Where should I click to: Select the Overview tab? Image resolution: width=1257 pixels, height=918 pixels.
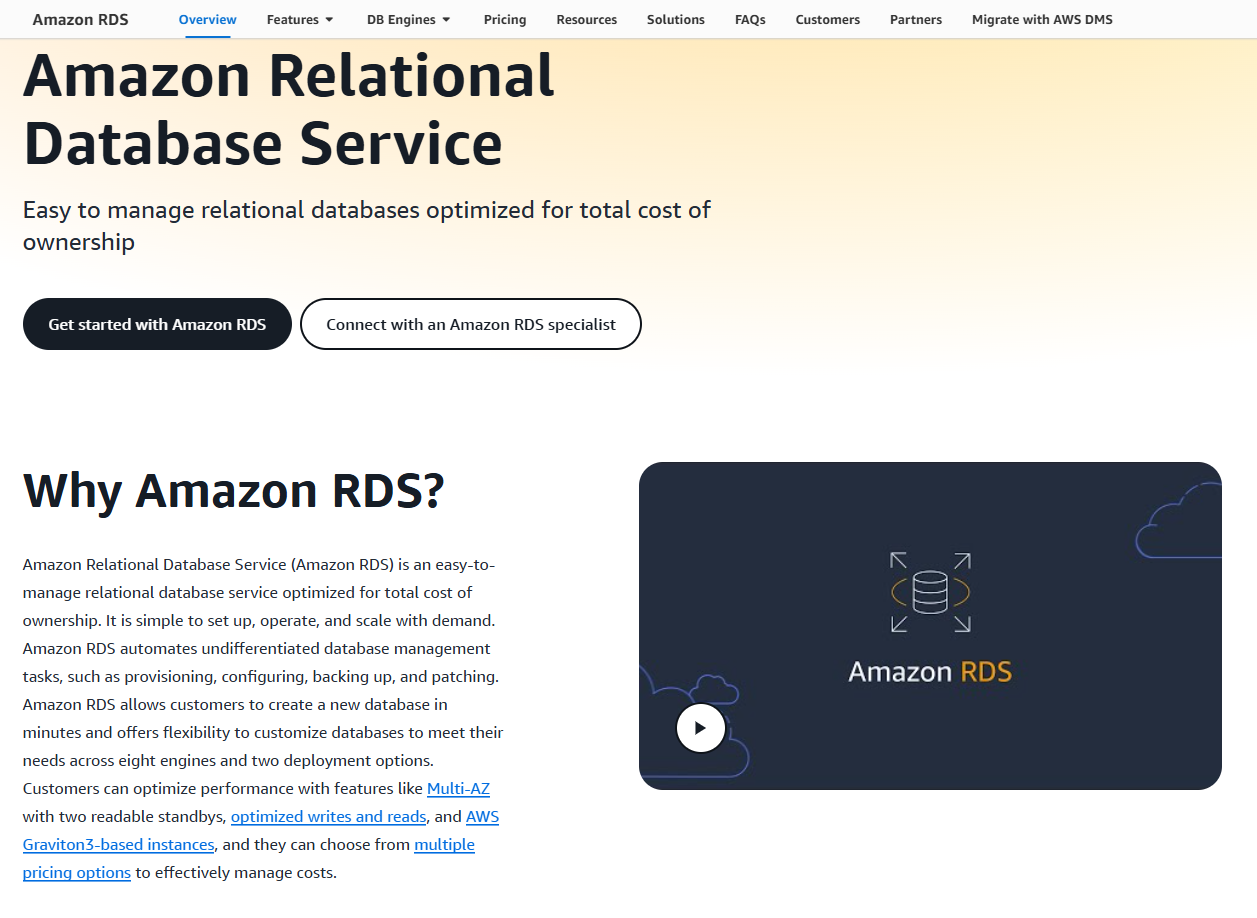point(207,19)
